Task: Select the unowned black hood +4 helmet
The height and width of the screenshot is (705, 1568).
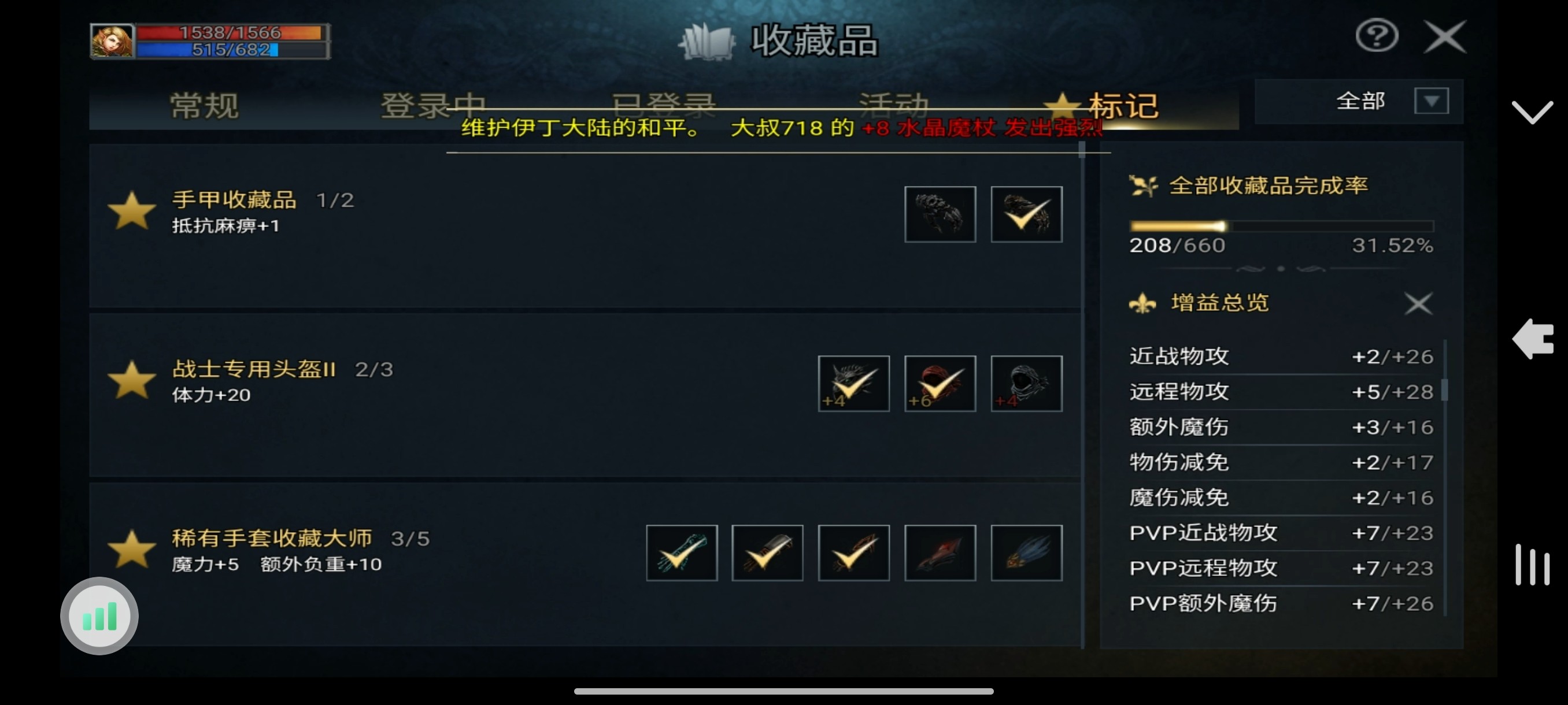Action: click(1026, 383)
